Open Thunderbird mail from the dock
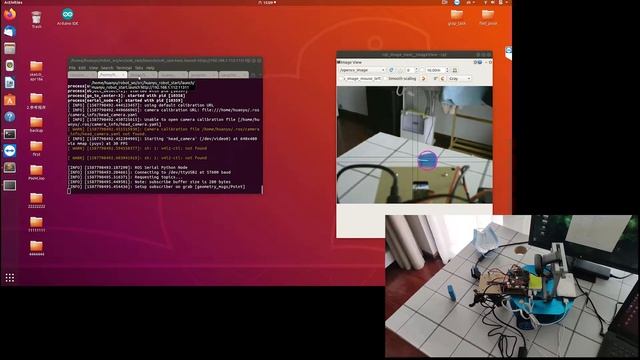The image size is (640, 360). [x=10, y=31]
